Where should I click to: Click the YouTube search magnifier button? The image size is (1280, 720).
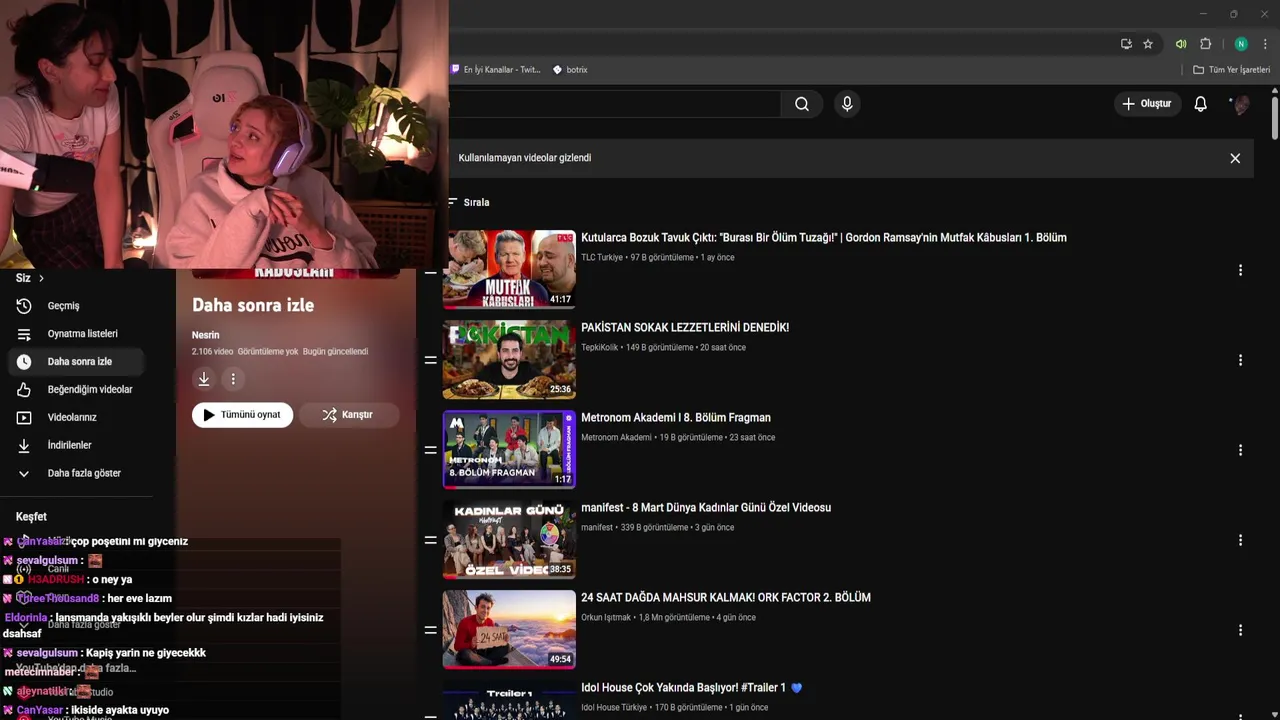[802, 104]
